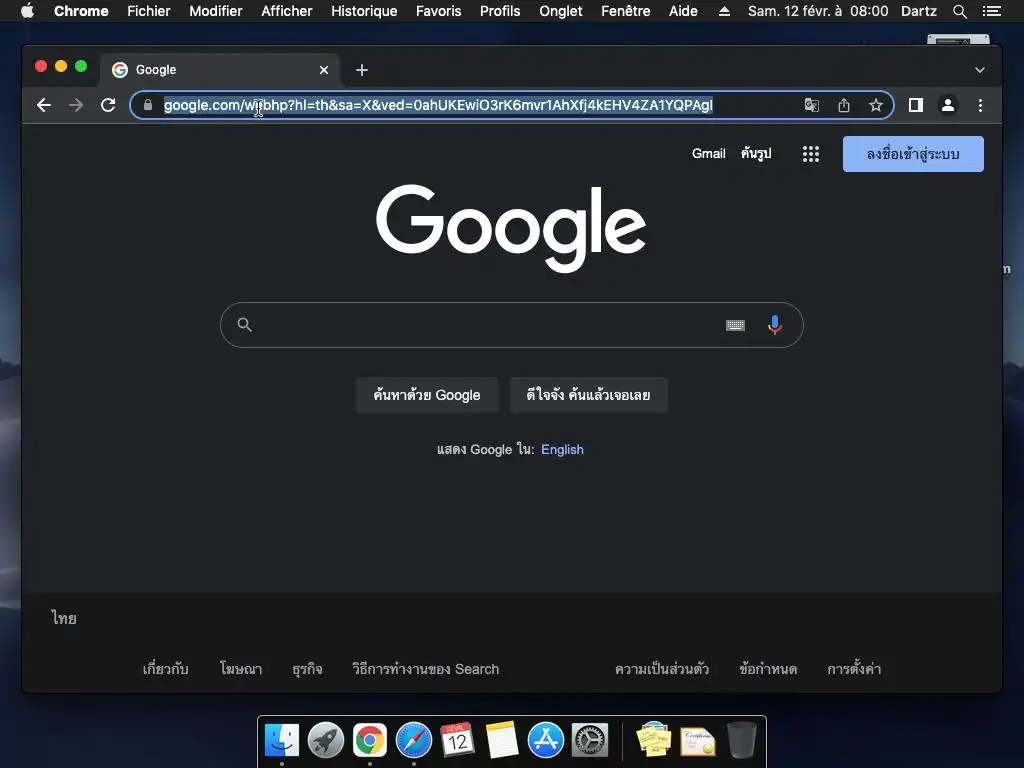The image size is (1024, 768).
Task: View site information via the lock icon
Action: coord(148,105)
